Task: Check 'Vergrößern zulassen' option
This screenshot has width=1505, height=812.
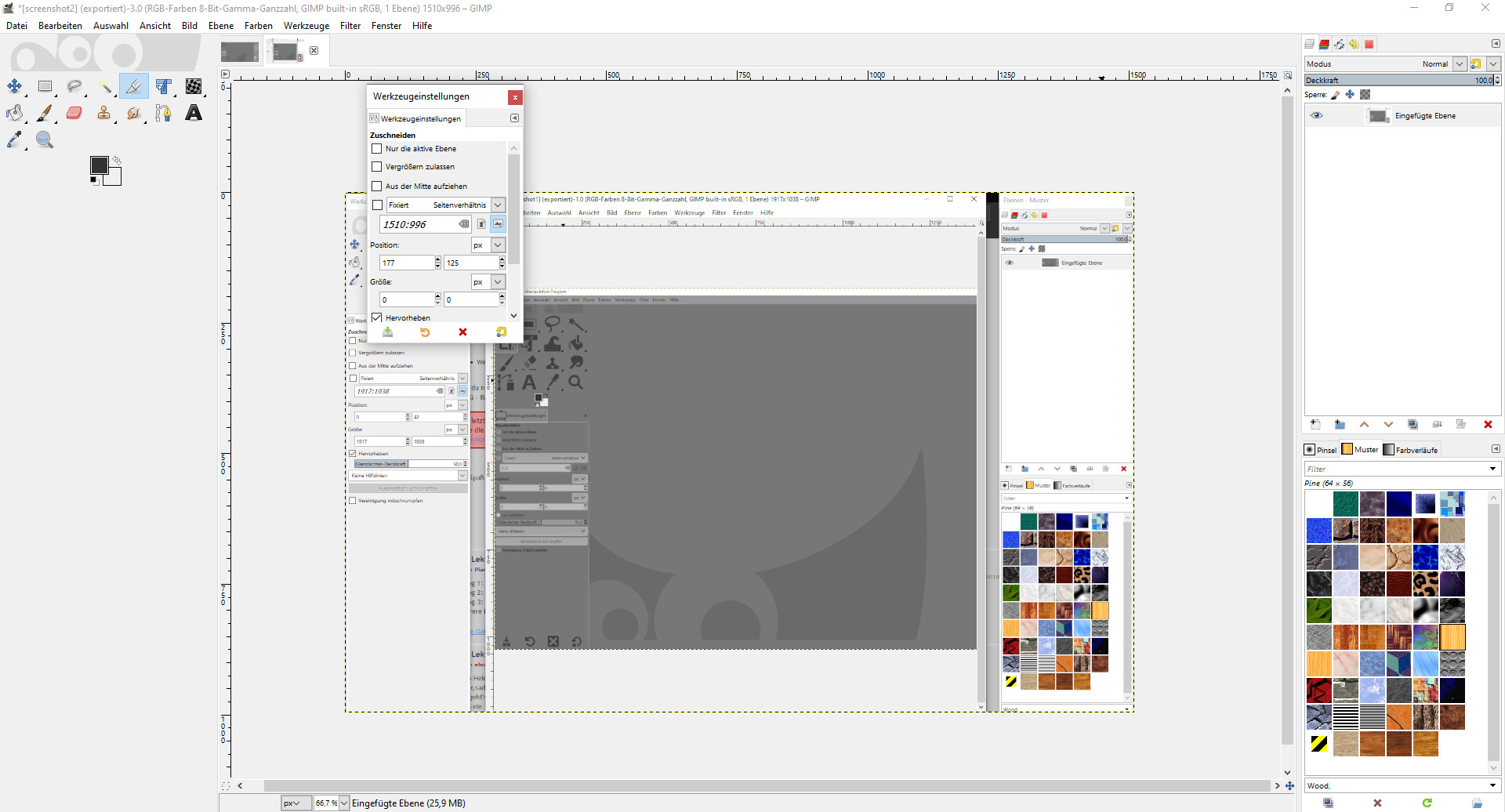Action: click(x=377, y=166)
